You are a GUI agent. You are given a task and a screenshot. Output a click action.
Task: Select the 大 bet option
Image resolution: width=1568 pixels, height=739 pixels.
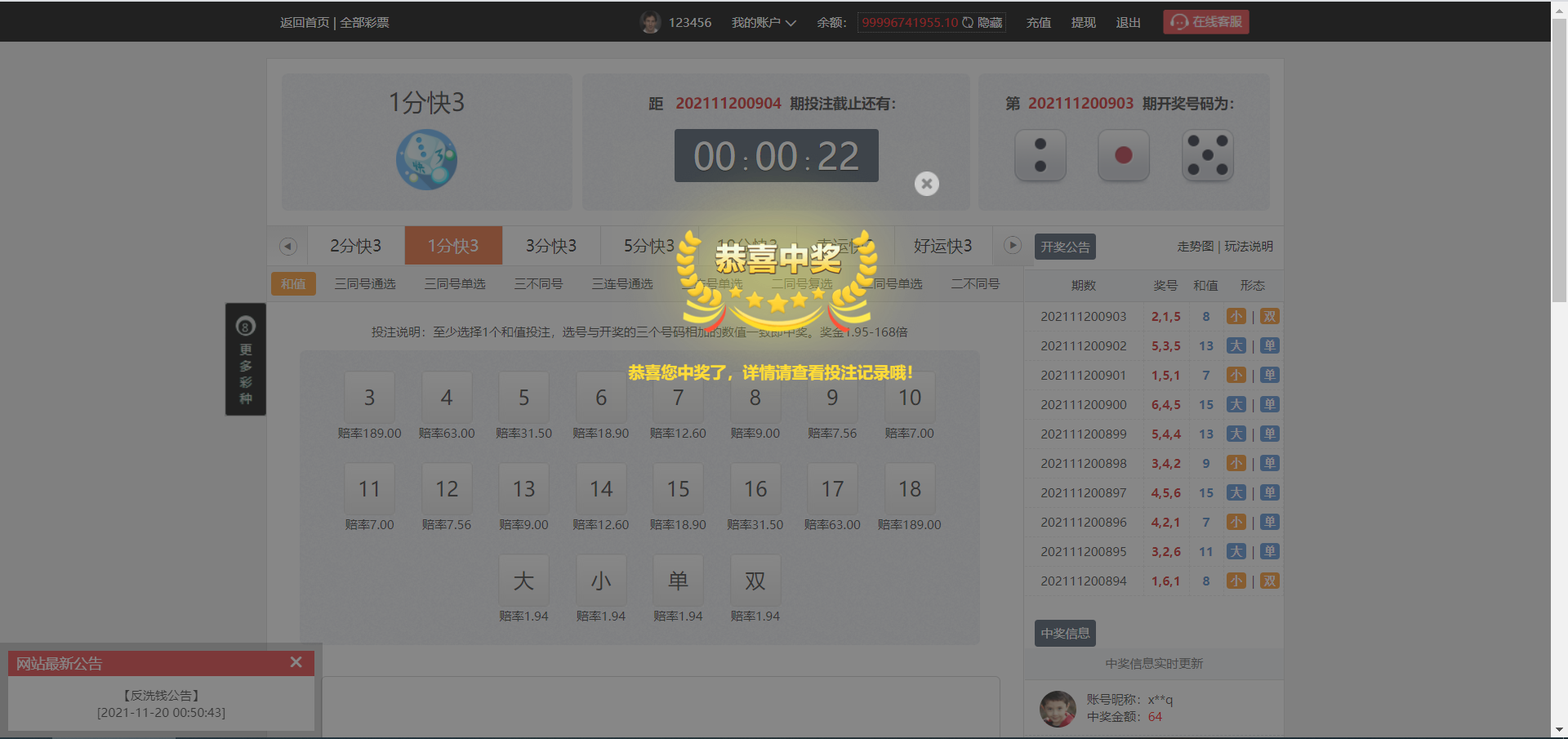(523, 581)
